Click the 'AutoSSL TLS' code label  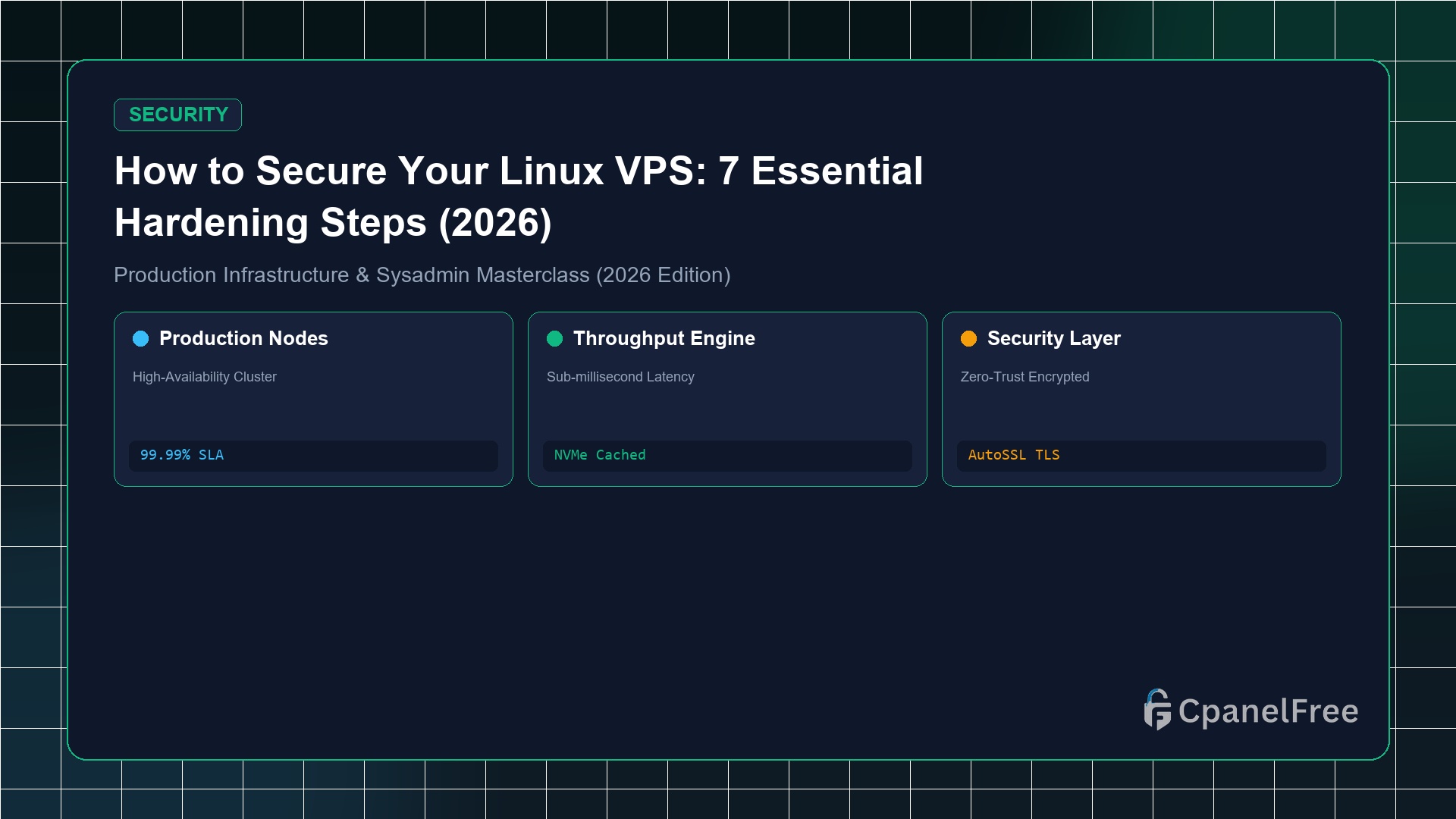click(x=1014, y=455)
